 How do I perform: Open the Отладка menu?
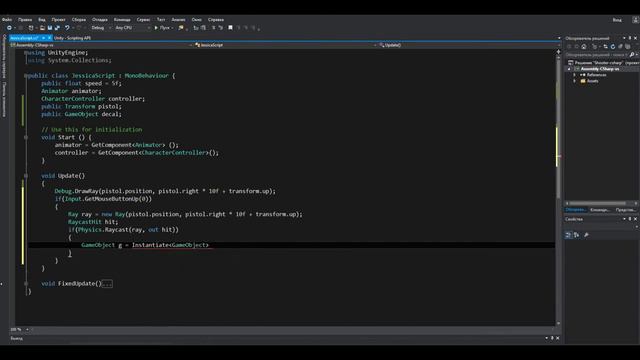point(100,20)
